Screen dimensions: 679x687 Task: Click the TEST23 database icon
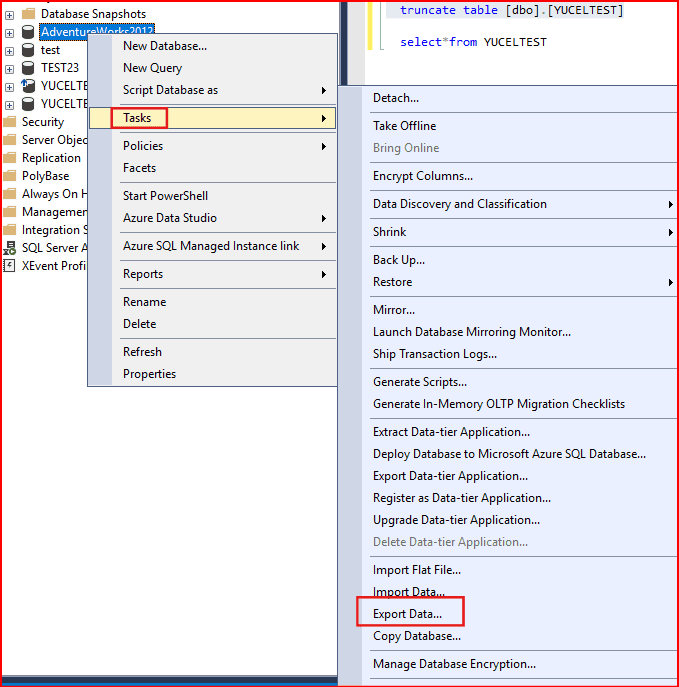pyautogui.click(x=28, y=68)
